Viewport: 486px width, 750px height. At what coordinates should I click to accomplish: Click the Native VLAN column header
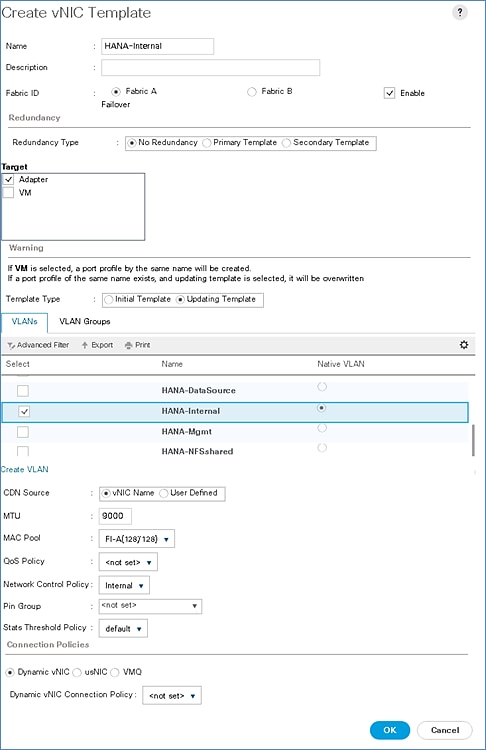[341, 364]
